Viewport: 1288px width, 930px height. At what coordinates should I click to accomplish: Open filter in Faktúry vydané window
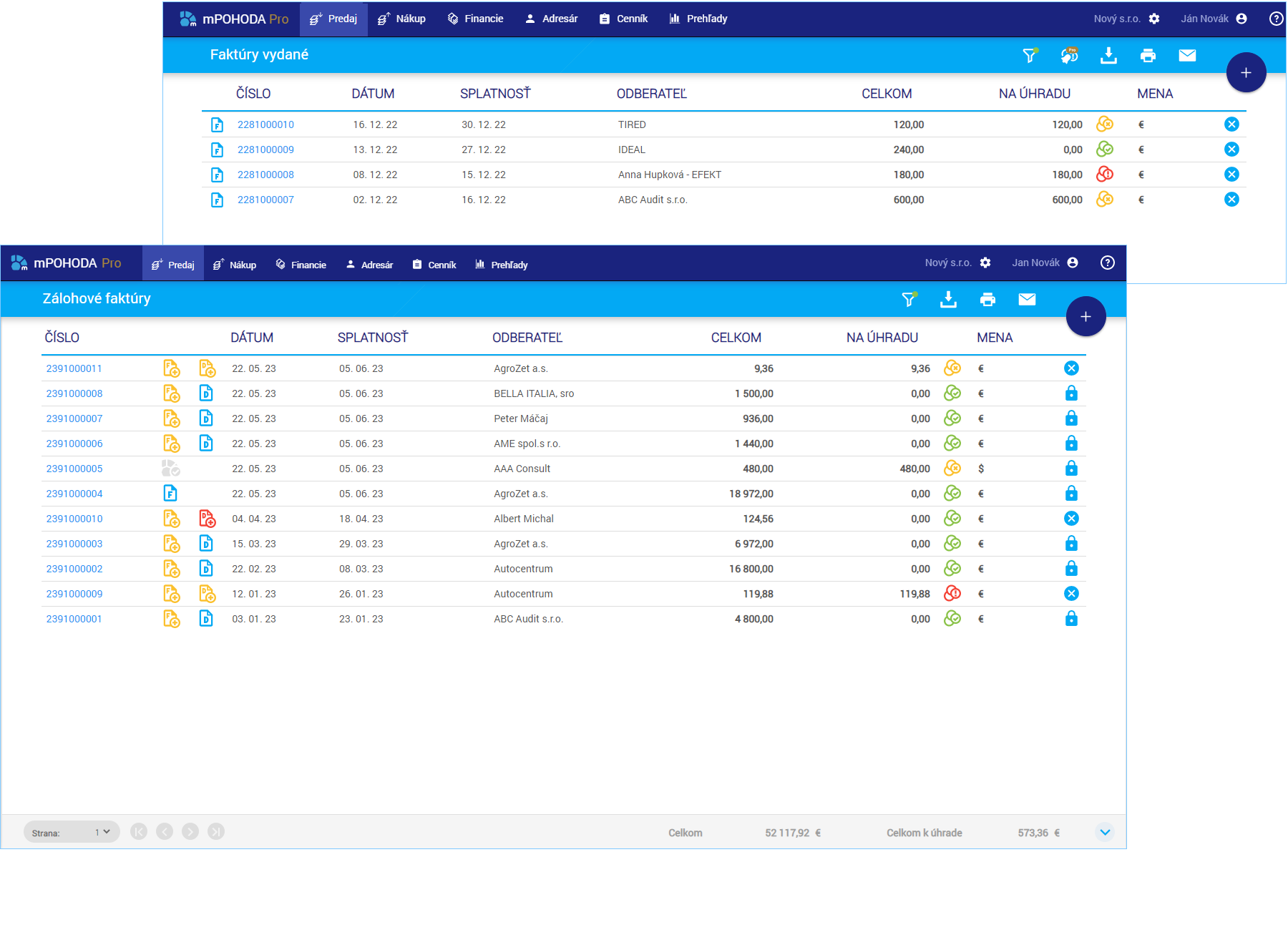[x=1030, y=55]
